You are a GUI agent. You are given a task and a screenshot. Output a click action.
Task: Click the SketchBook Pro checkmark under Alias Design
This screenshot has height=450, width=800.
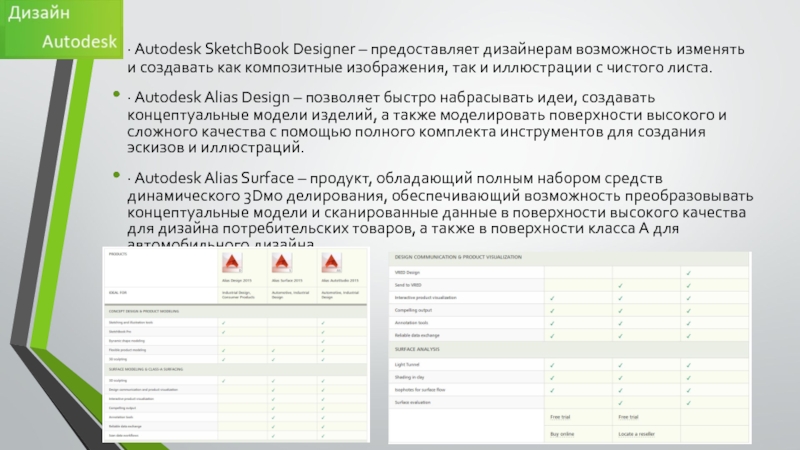click(x=222, y=333)
